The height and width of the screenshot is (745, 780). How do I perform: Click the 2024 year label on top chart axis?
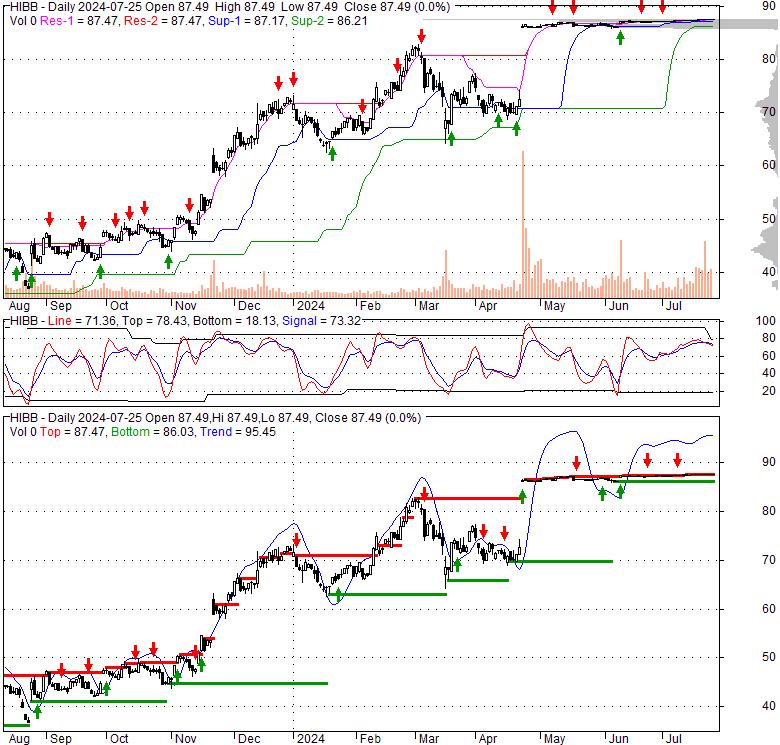(x=311, y=306)
